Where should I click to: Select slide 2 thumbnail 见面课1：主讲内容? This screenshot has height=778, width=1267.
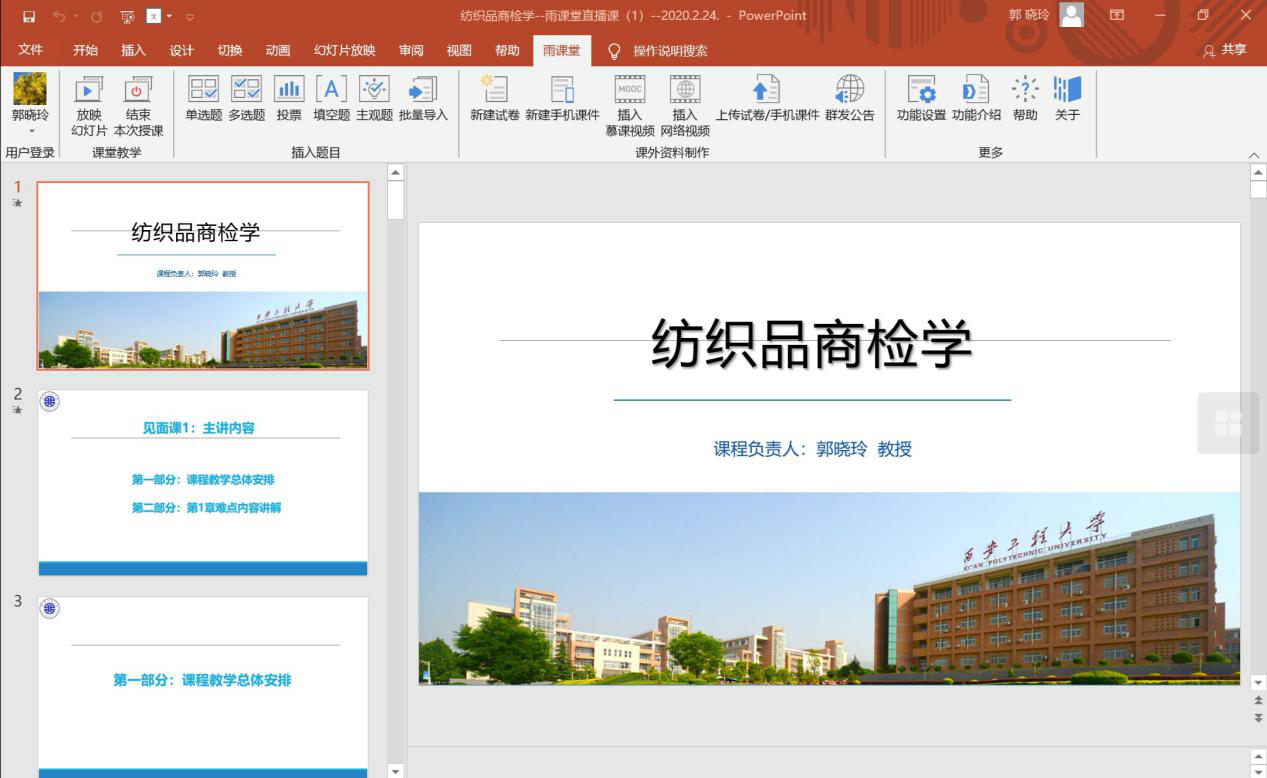pos(203,482)
